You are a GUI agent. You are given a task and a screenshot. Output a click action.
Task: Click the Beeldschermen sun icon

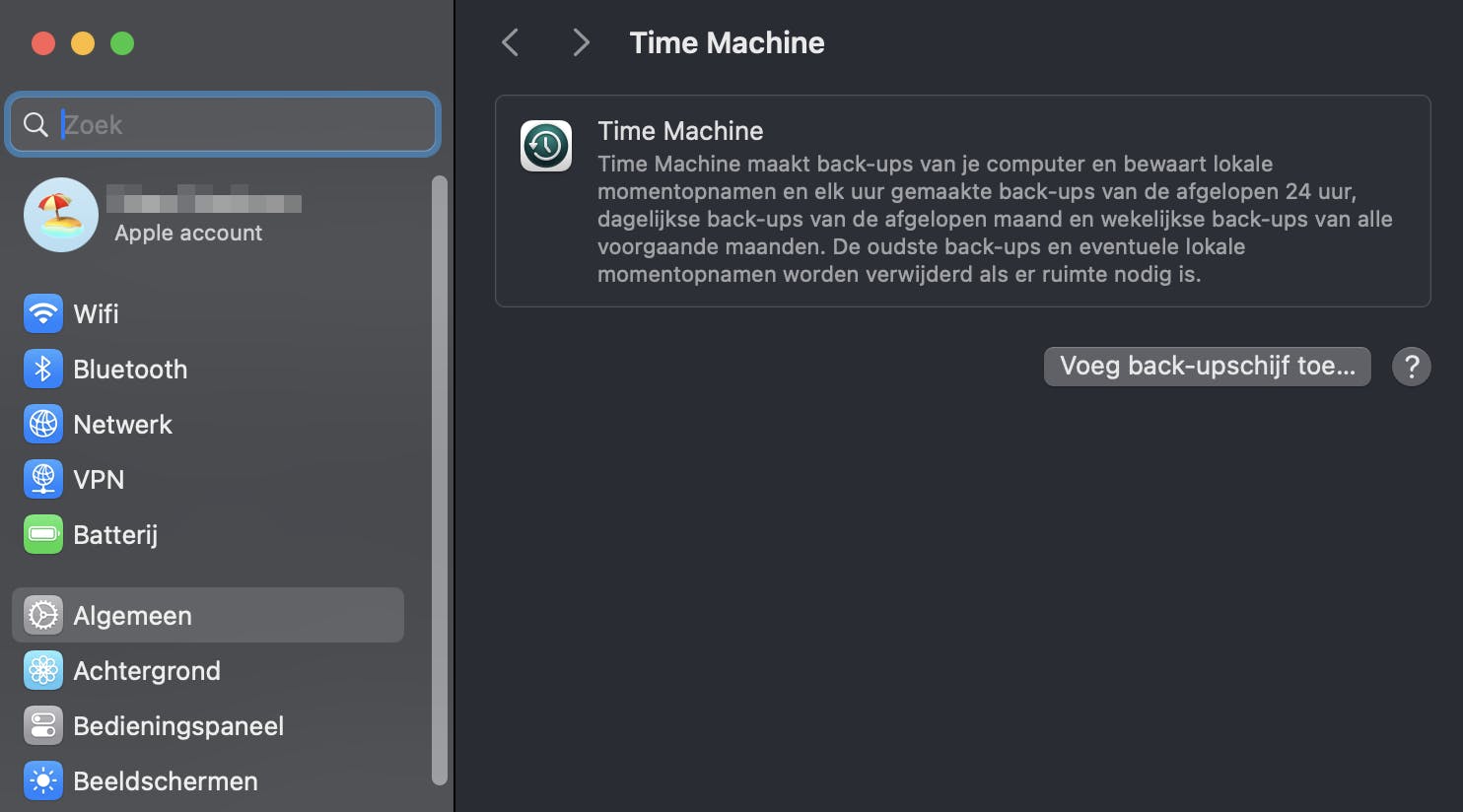coord(43,780)
